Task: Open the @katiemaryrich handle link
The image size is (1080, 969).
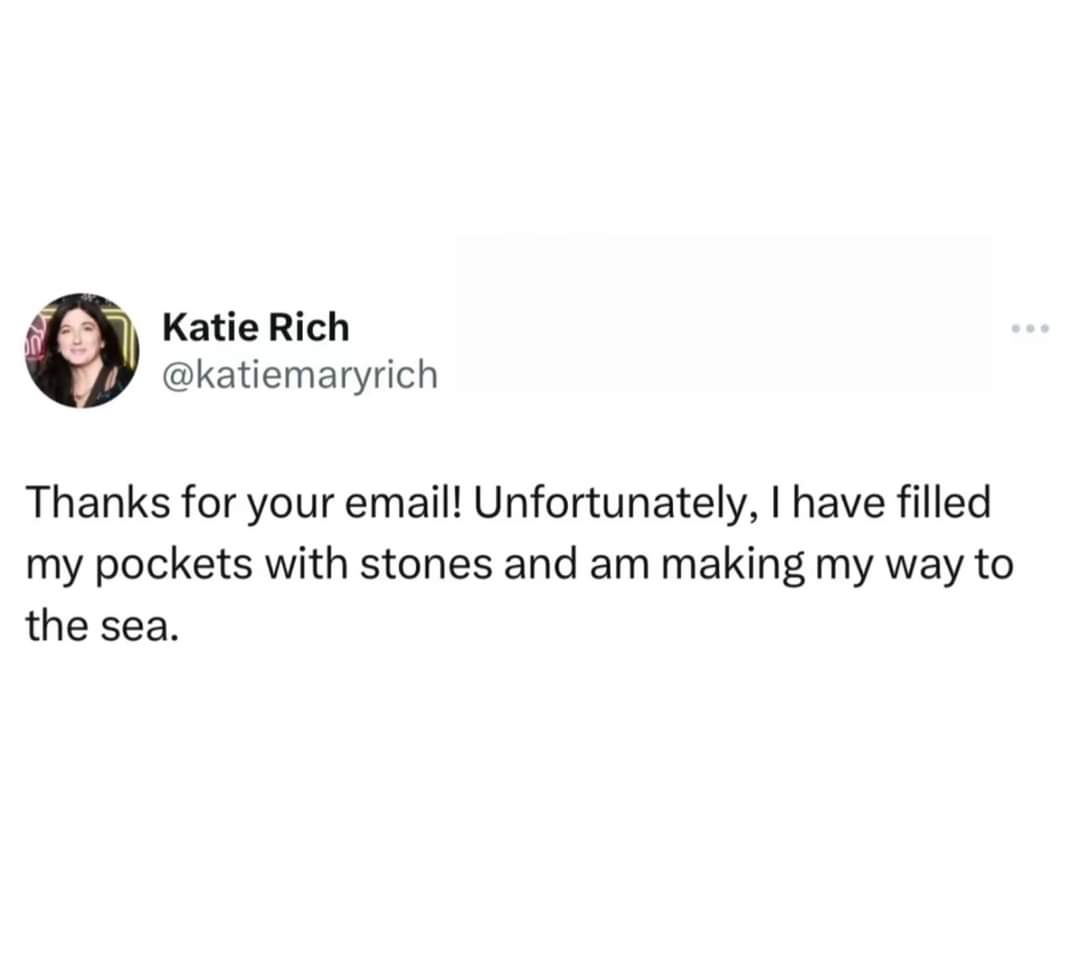Action: coord(299,375)
